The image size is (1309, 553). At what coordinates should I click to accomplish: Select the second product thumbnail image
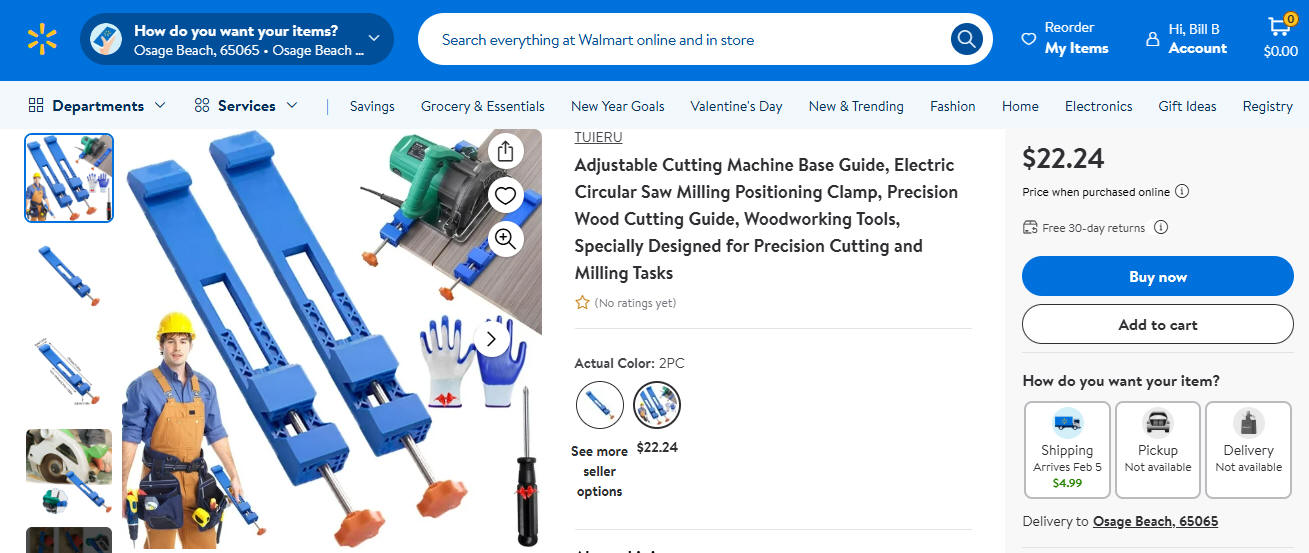click(69, 275)
